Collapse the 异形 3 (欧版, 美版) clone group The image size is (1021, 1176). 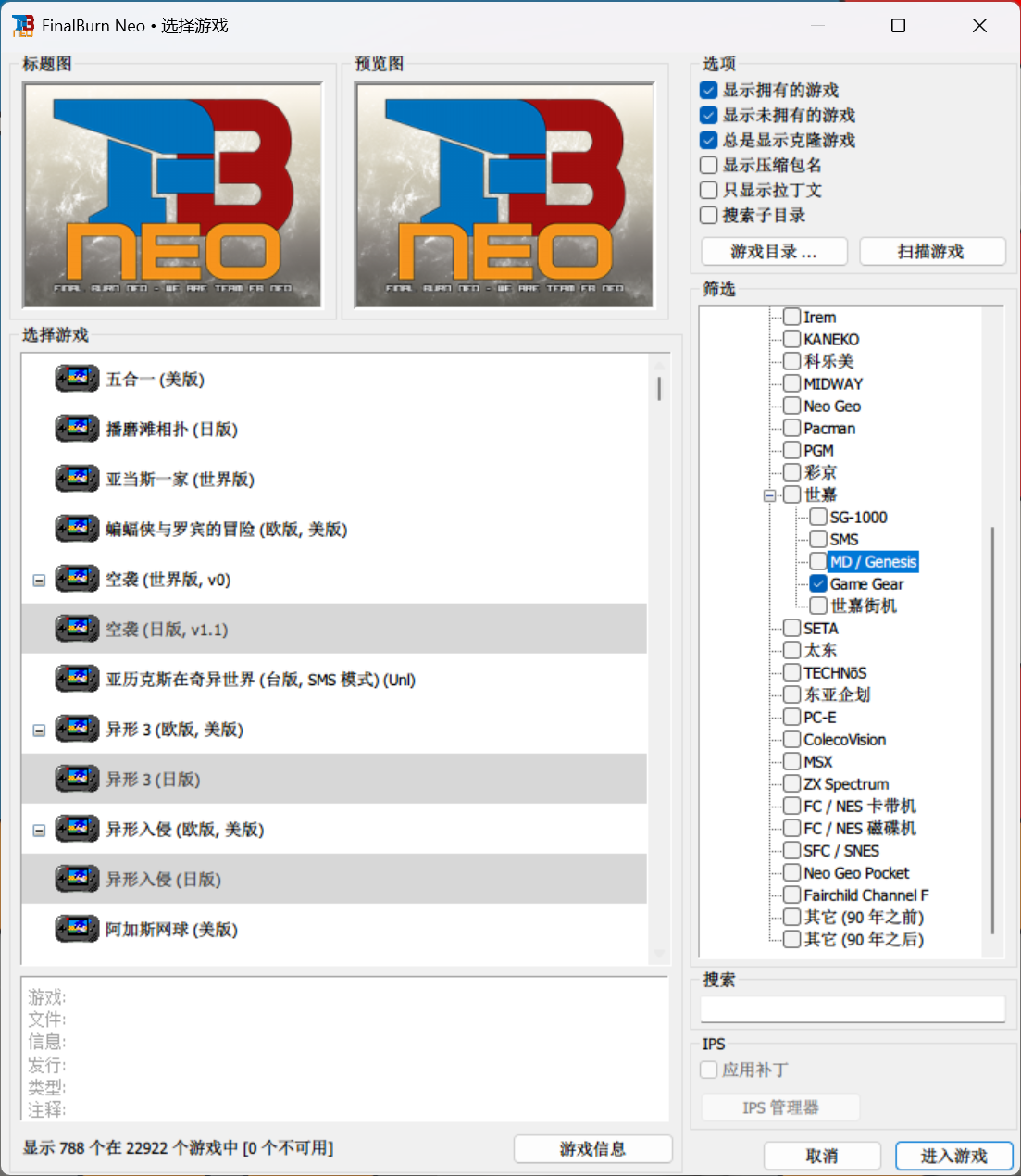point(39,731)
